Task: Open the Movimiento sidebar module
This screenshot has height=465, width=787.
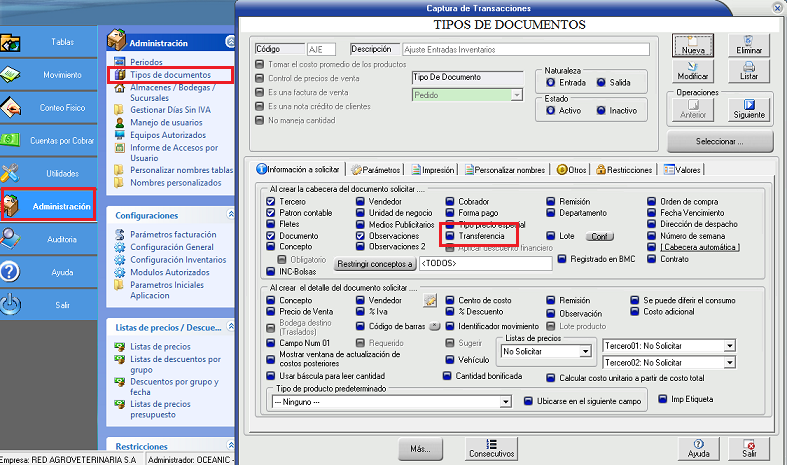Action: pyautogui.click(x=14, y=75)
